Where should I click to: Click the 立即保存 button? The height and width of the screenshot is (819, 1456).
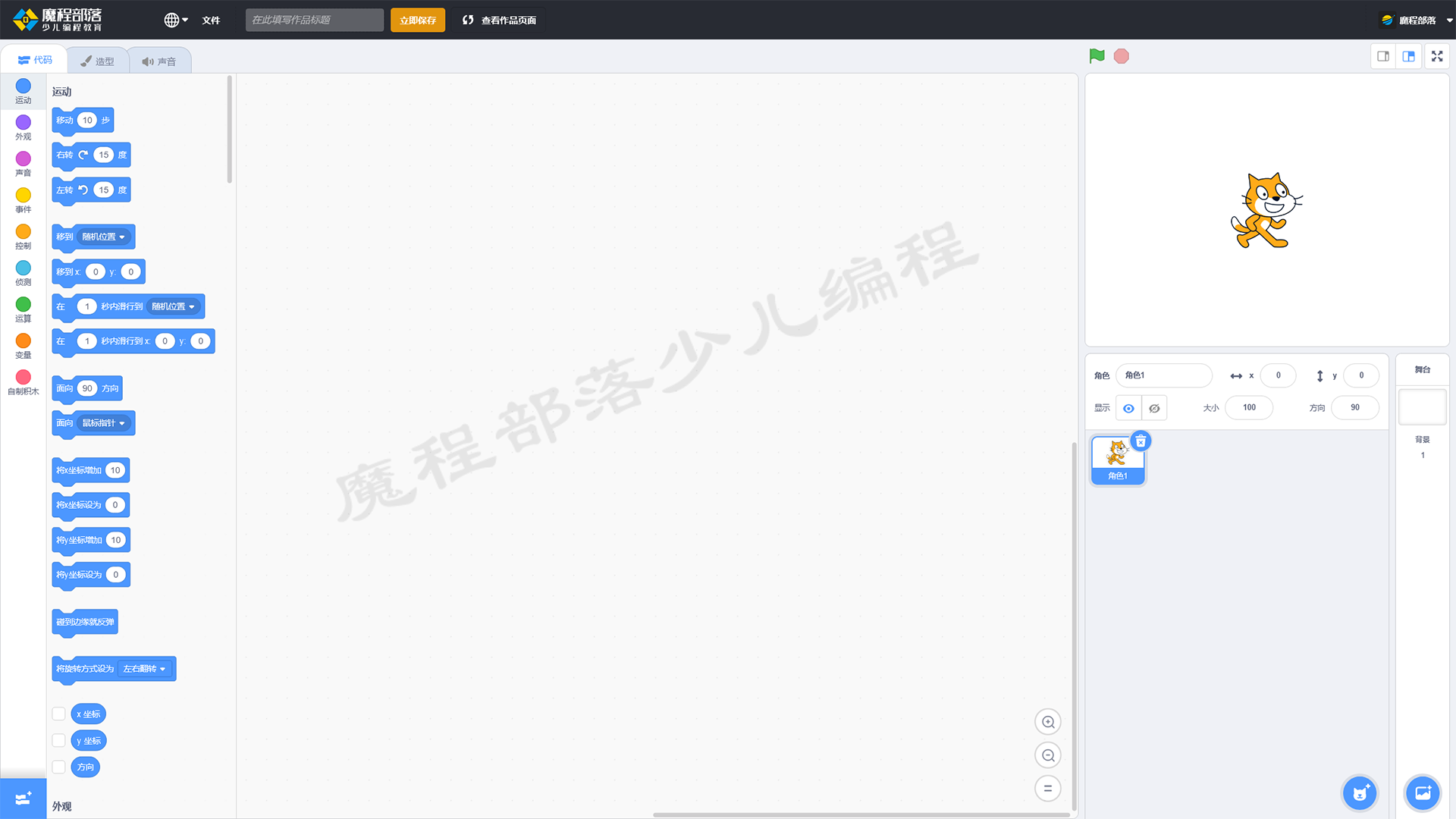418,20
